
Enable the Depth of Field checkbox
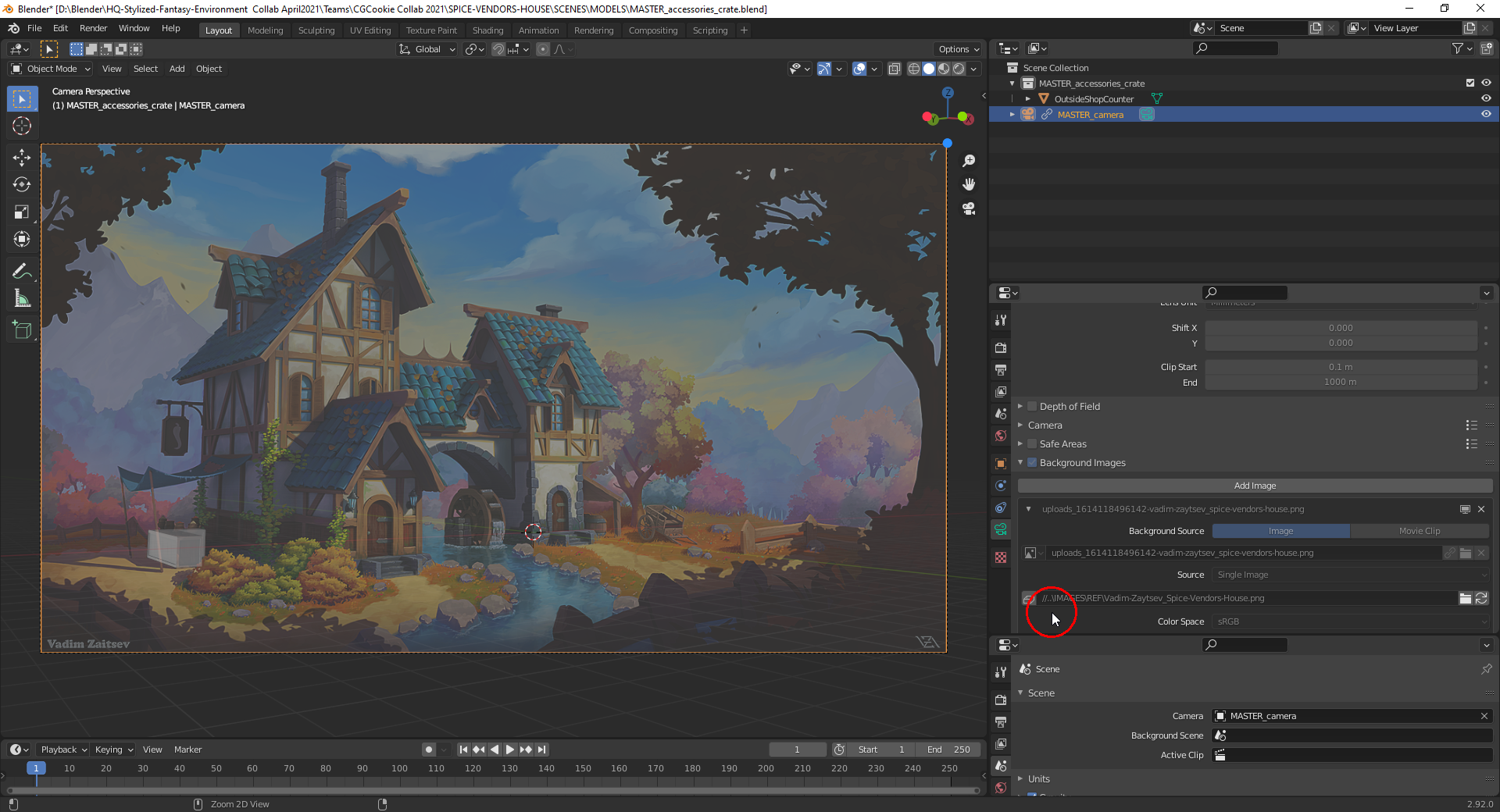pyautogui.click(x=1032, y=407)
